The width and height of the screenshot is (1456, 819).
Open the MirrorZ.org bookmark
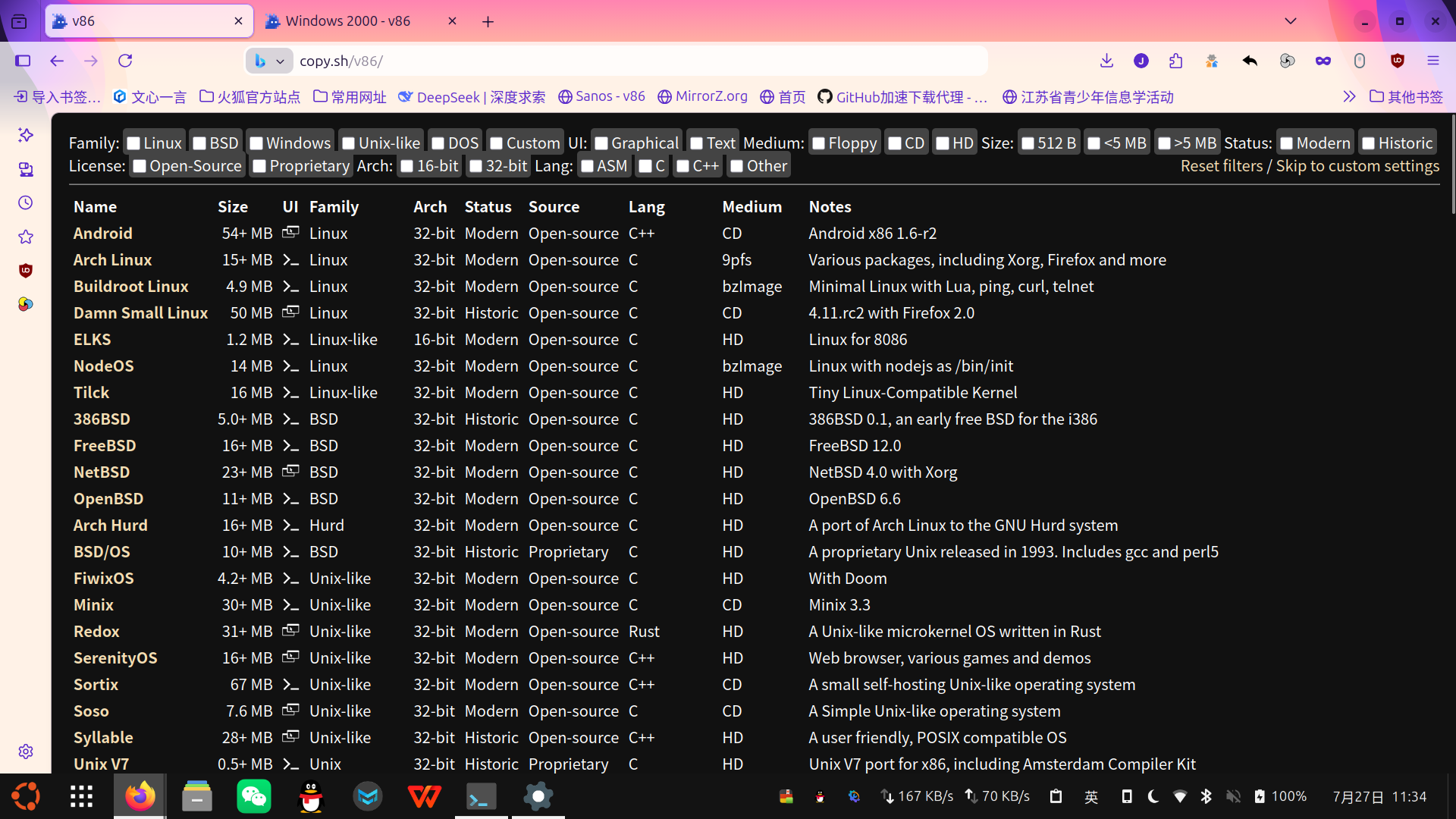(702, 96)
